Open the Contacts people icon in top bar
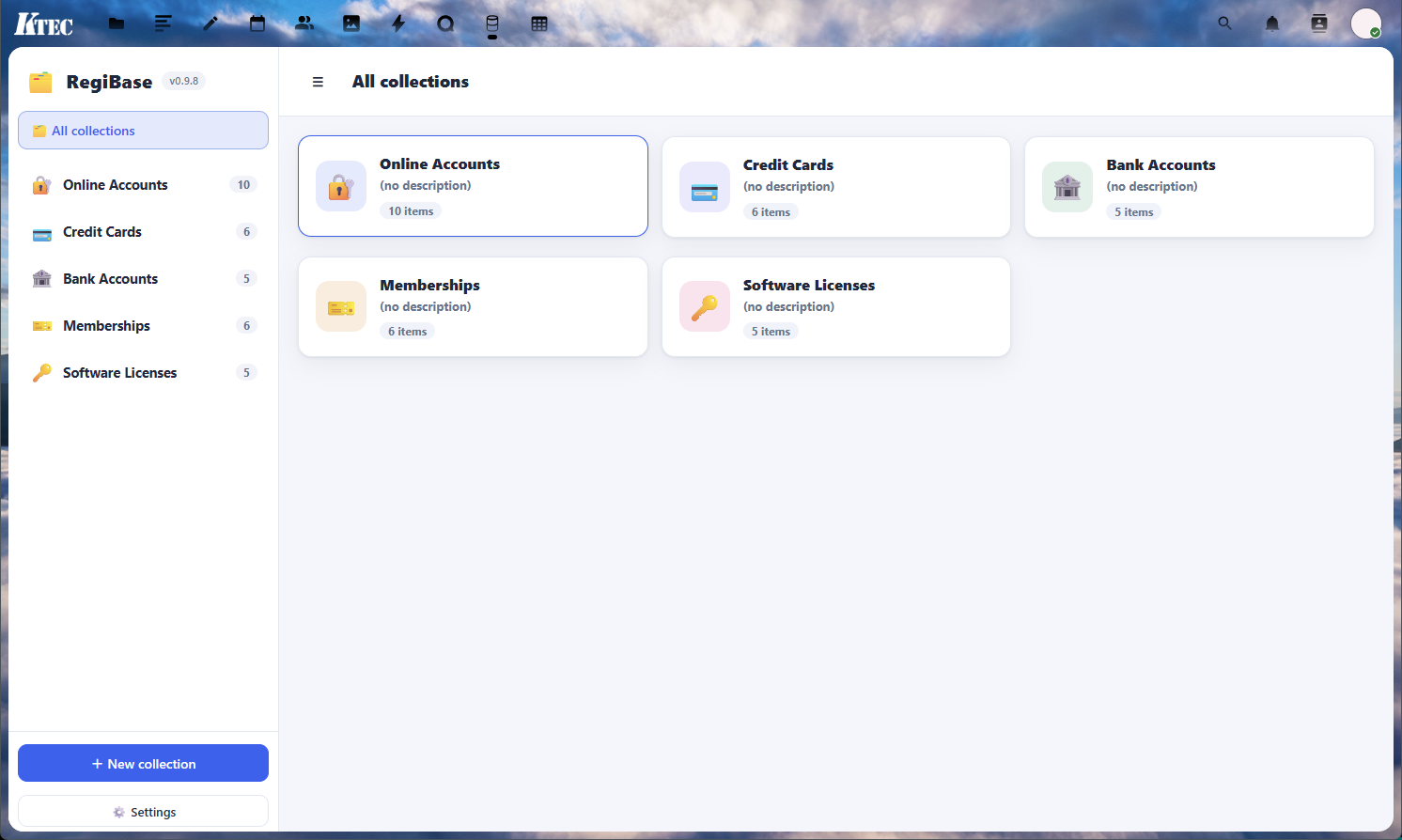This screenshot has width=1402, height=840. coord(304,23)
